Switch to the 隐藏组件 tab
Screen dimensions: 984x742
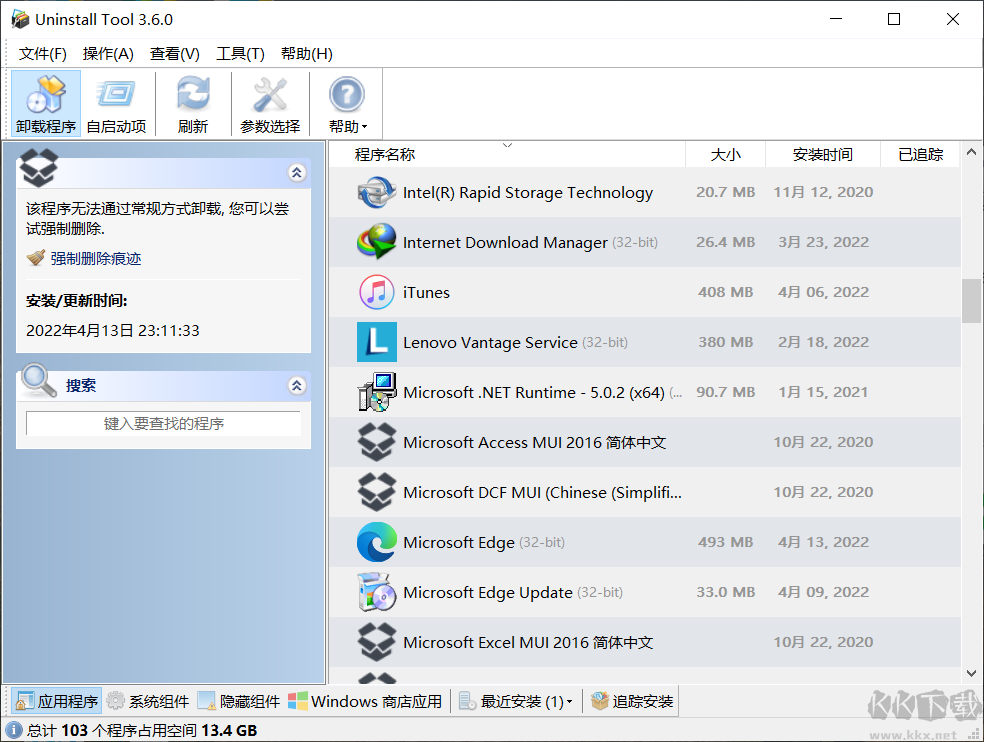239,701
